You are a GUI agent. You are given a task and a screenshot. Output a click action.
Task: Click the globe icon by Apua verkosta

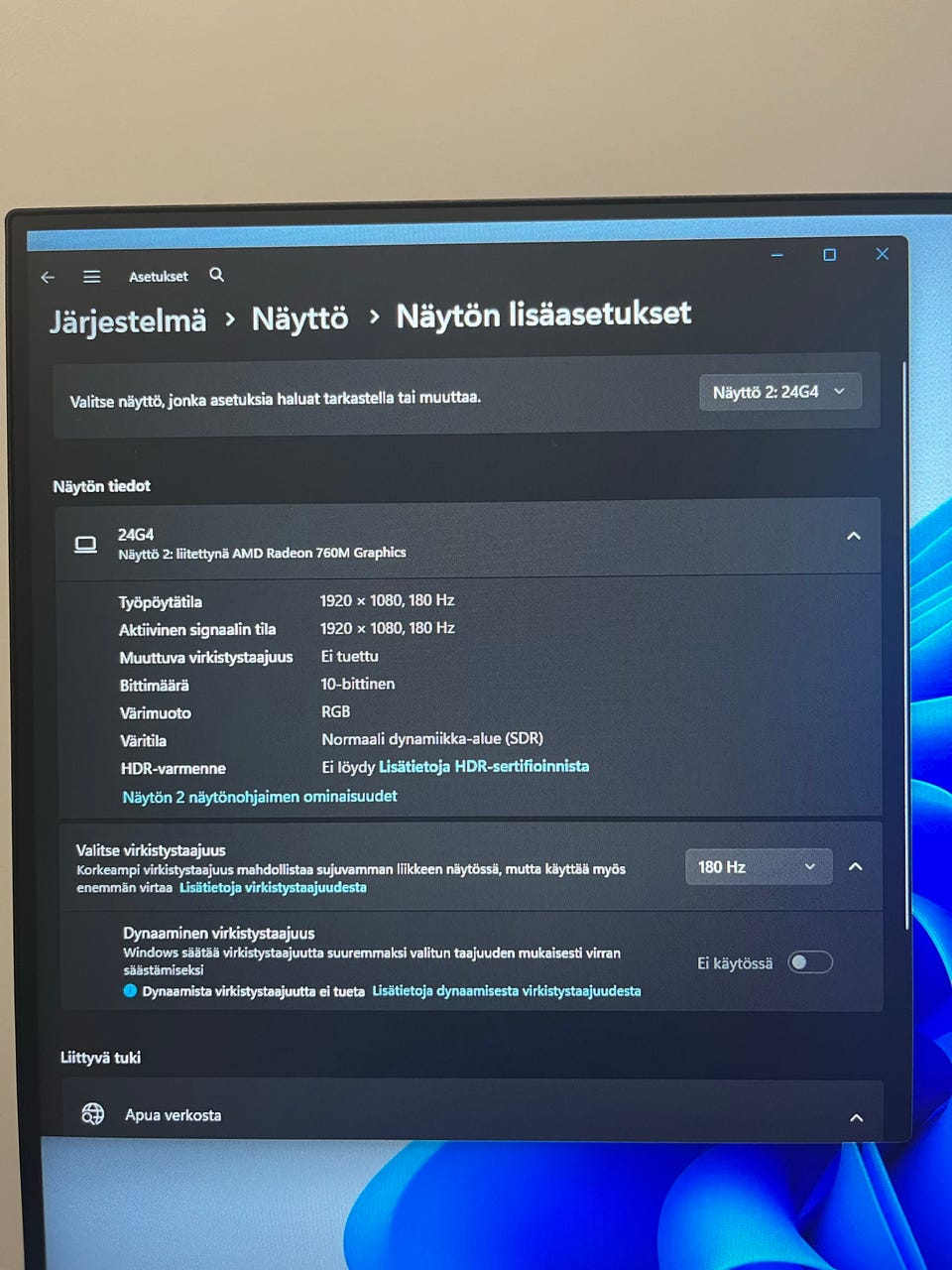coord(92,1114)
